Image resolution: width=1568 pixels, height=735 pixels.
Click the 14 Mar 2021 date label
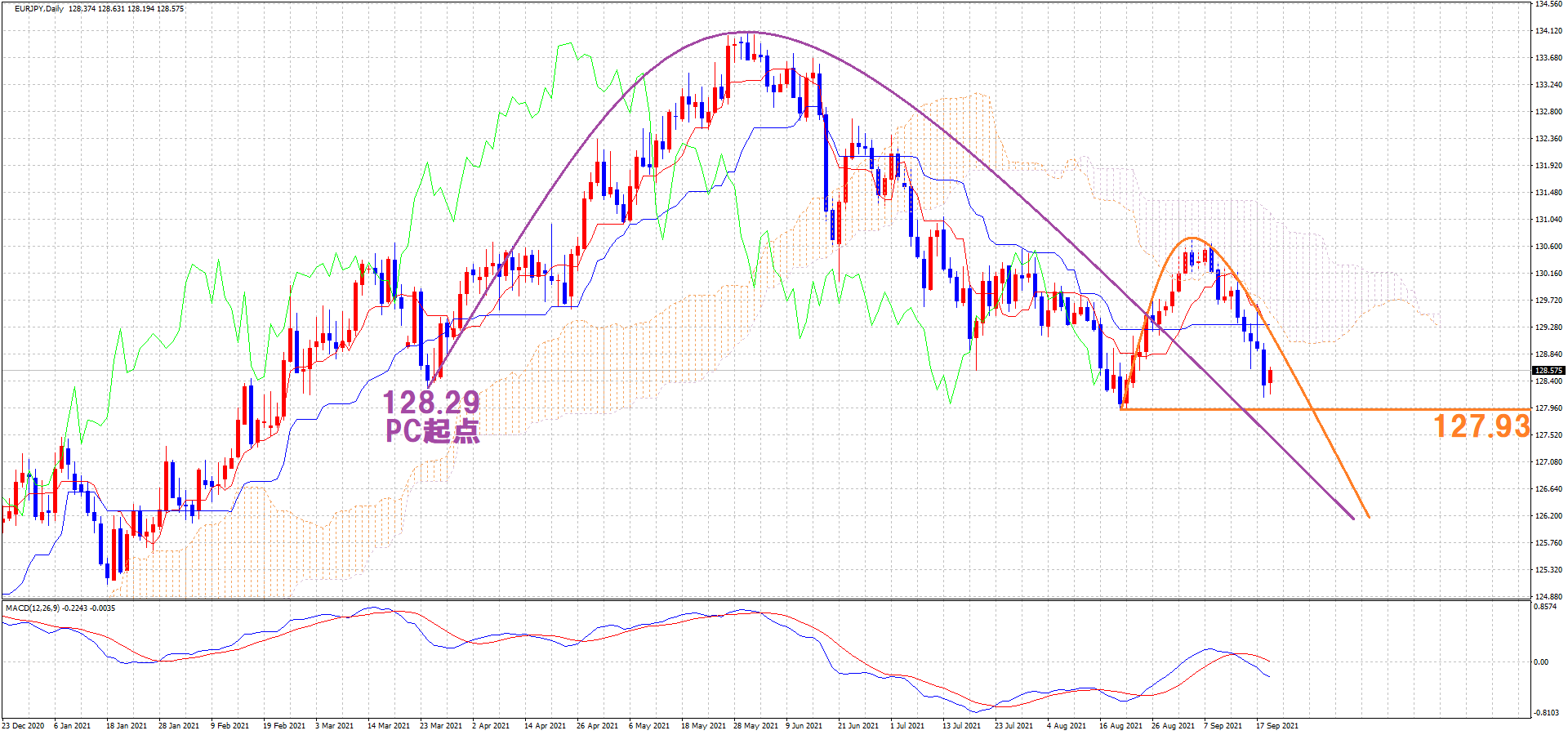388,725
